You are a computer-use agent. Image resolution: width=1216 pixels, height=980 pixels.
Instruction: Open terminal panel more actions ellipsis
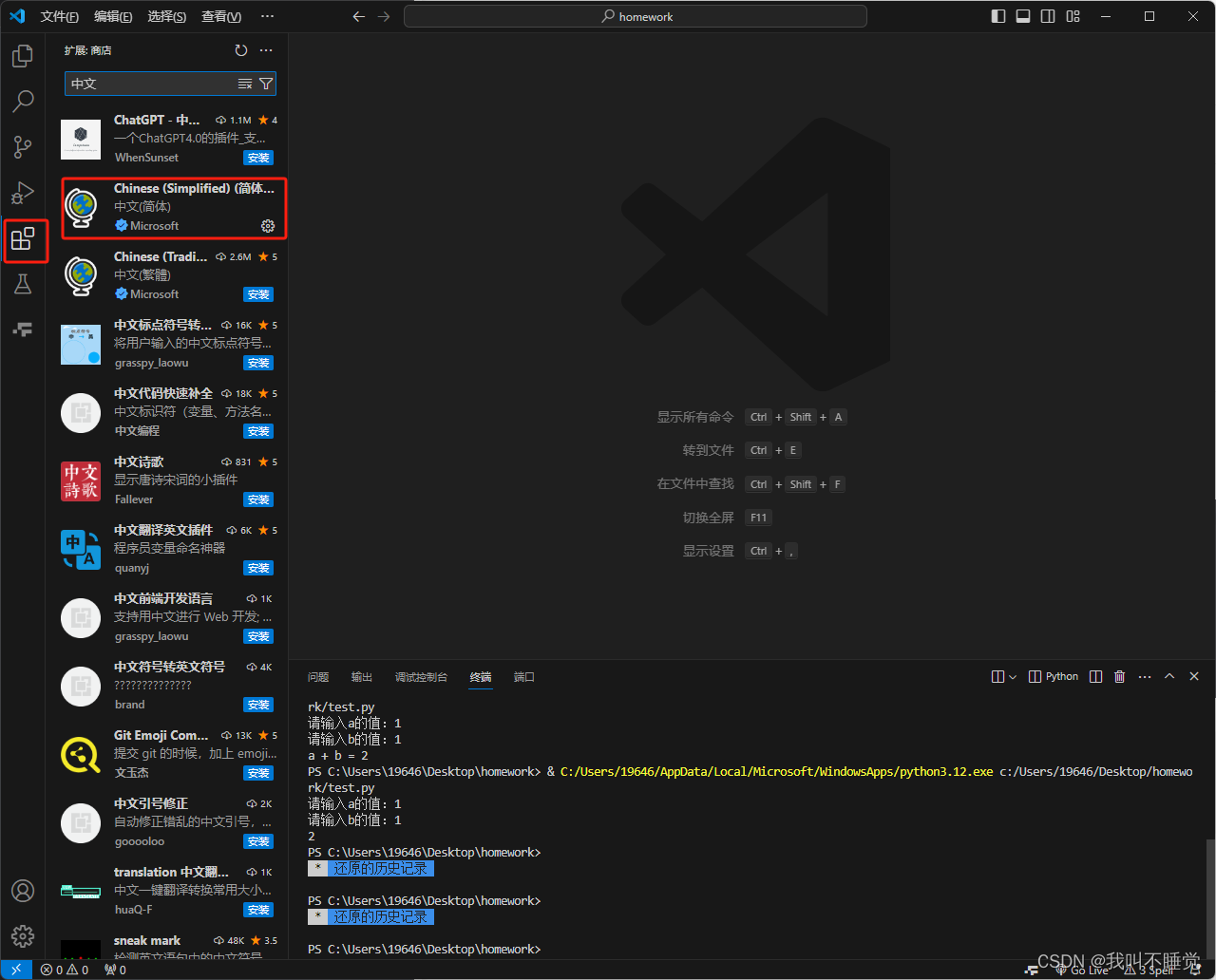coord(1145,677)
